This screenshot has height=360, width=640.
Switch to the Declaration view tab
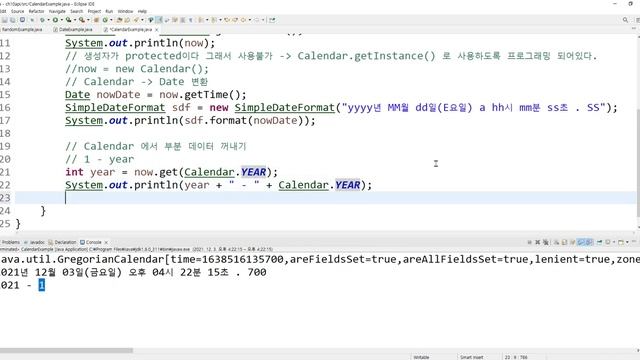[62, 242]
